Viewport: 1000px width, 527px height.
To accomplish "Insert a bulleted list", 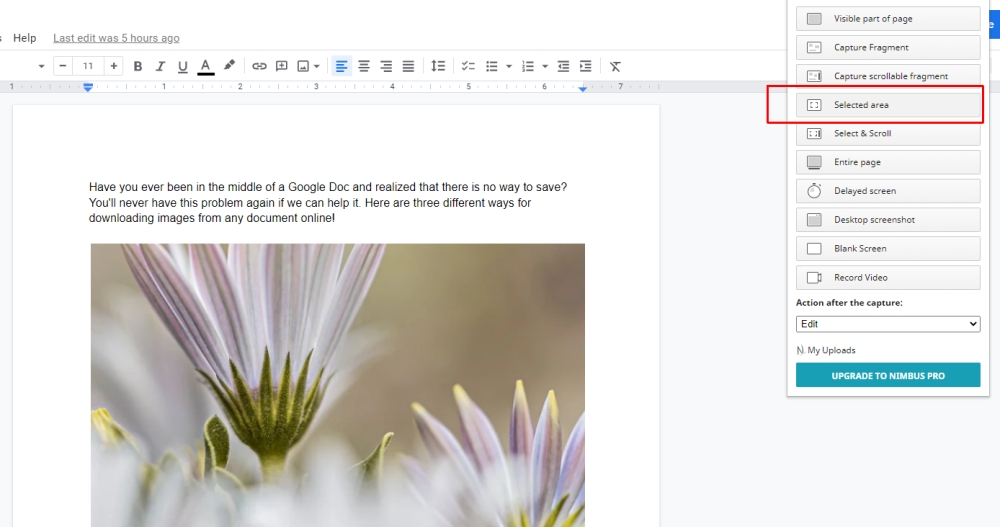I will point(491,66).
